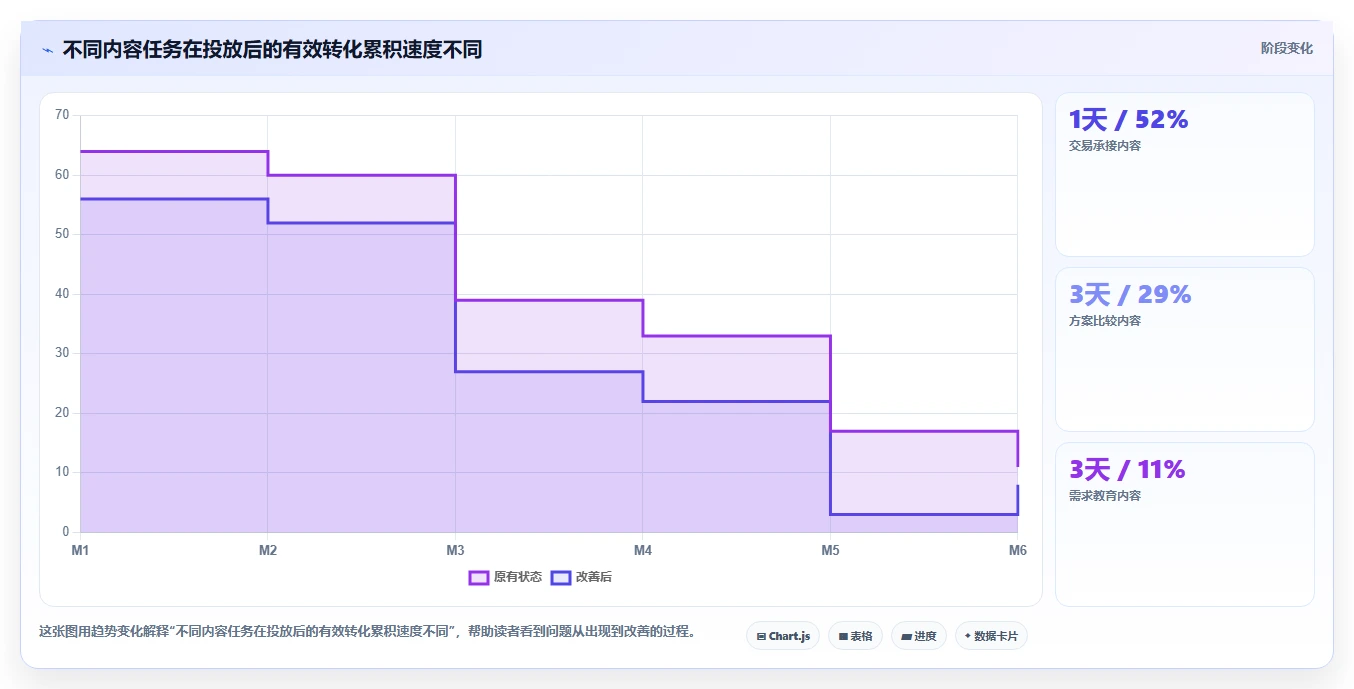Open the 3天 / 11% data card

(x=1184, y=524)
